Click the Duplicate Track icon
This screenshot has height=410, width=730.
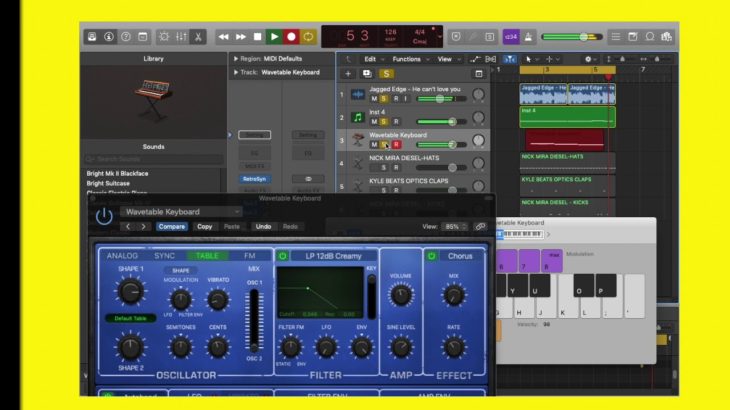coord(367,74)
